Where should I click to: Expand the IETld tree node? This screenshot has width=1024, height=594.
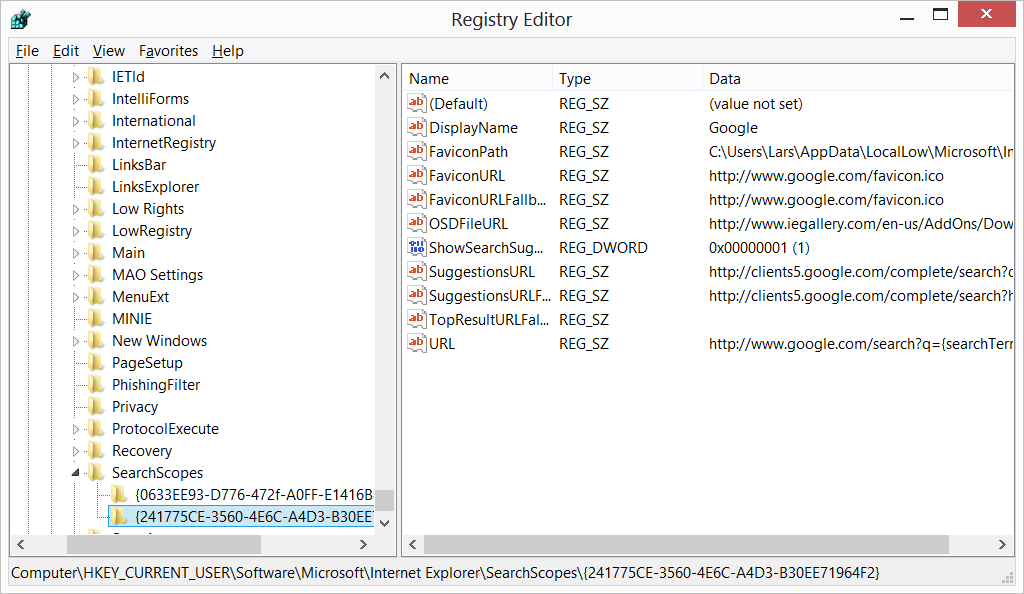coord(76,77)
